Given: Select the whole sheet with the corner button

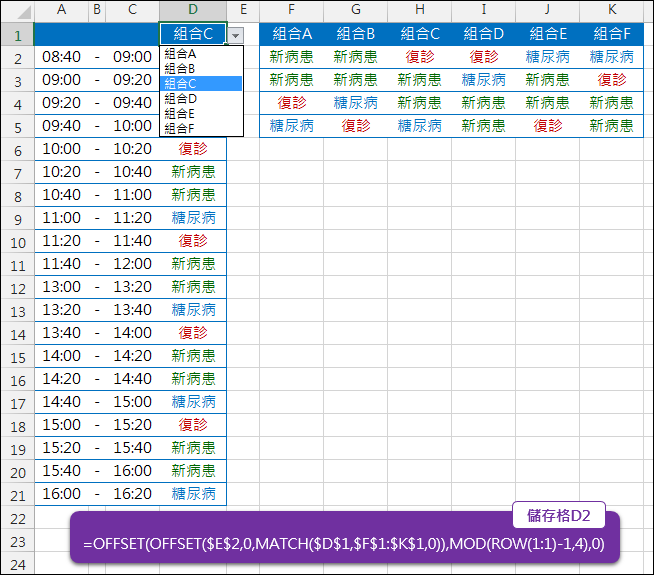Looking at the screenshot, I should click(x=18, y=10).
